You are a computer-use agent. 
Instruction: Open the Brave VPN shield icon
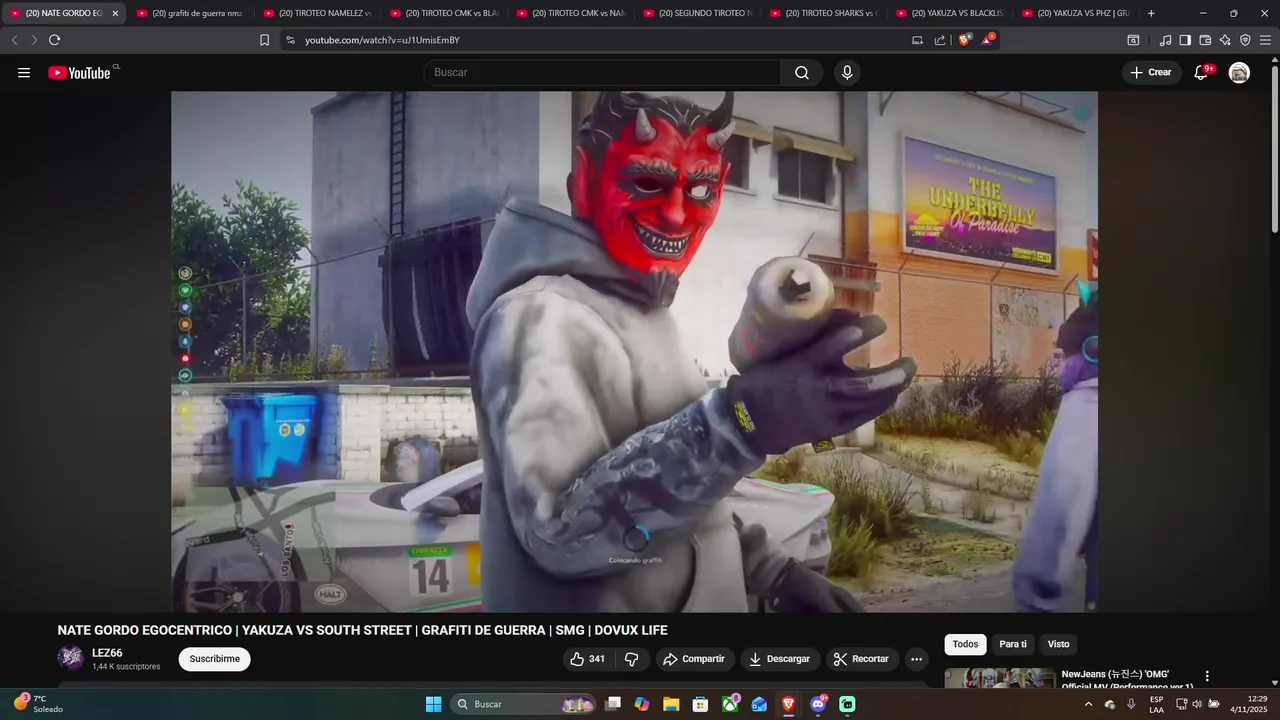click(1245, 40)
